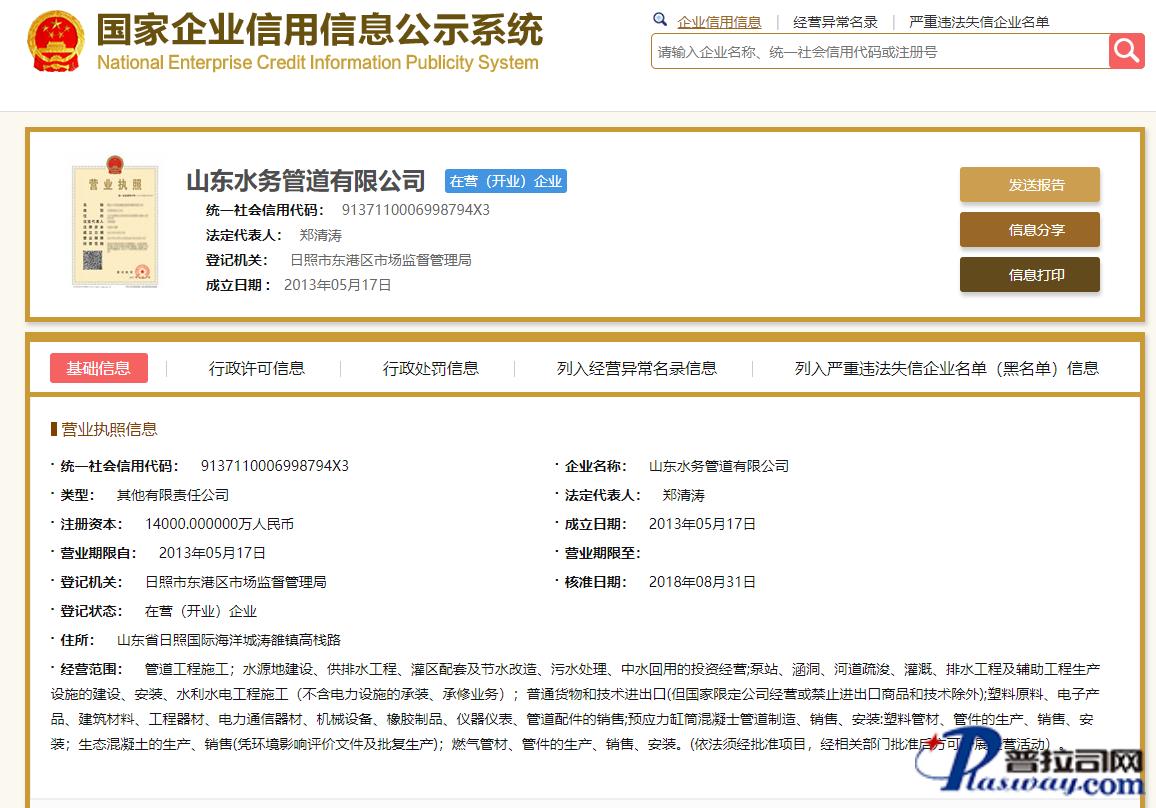Open the business license thumbnail image

click(115, 222)
